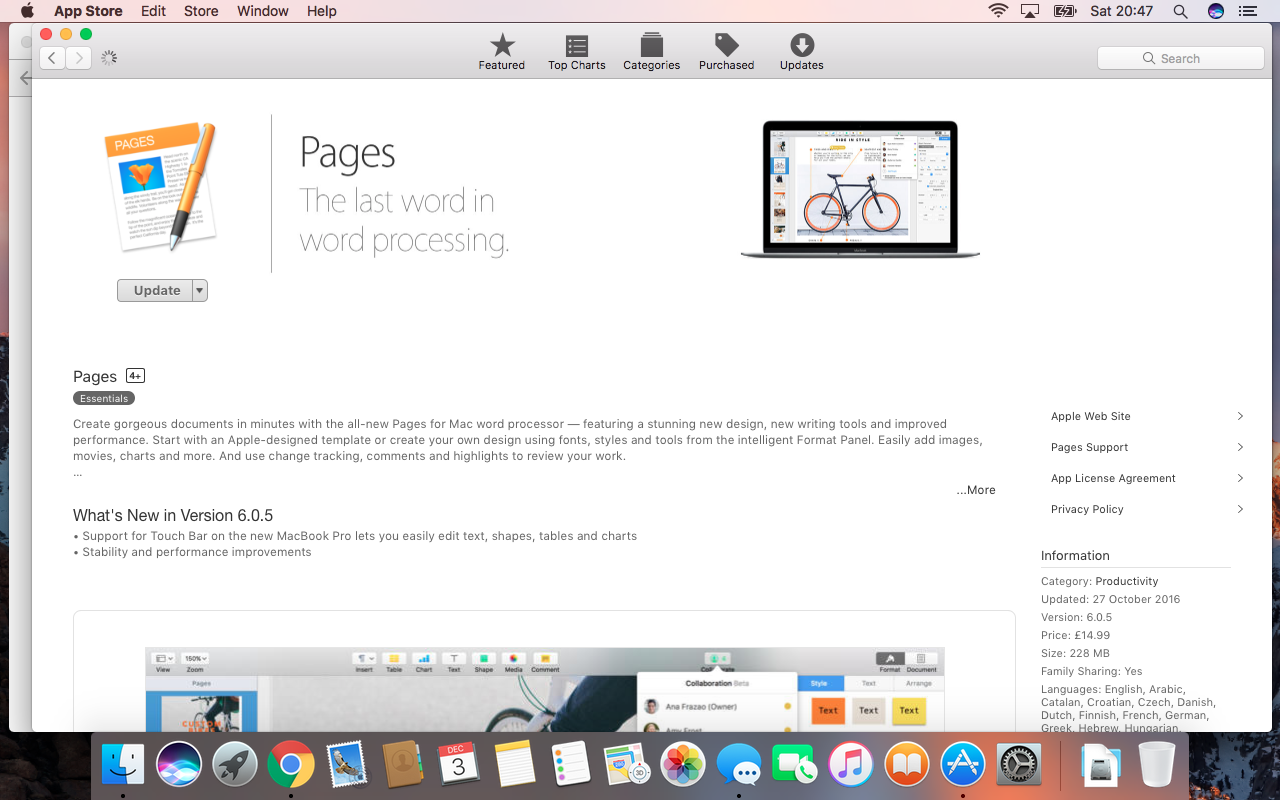Open the Categories toolbar icon

click(652, 46)
